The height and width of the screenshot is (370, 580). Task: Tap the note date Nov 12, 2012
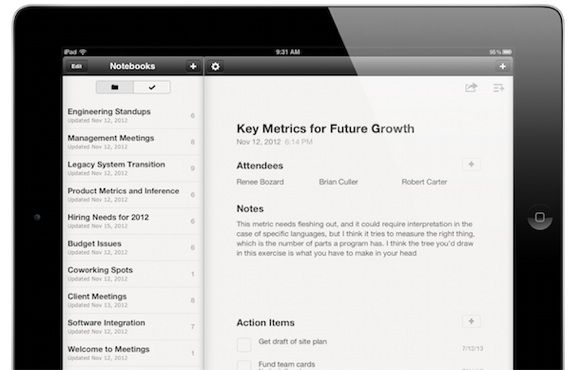pyautogui.click(x=259, y=142)
